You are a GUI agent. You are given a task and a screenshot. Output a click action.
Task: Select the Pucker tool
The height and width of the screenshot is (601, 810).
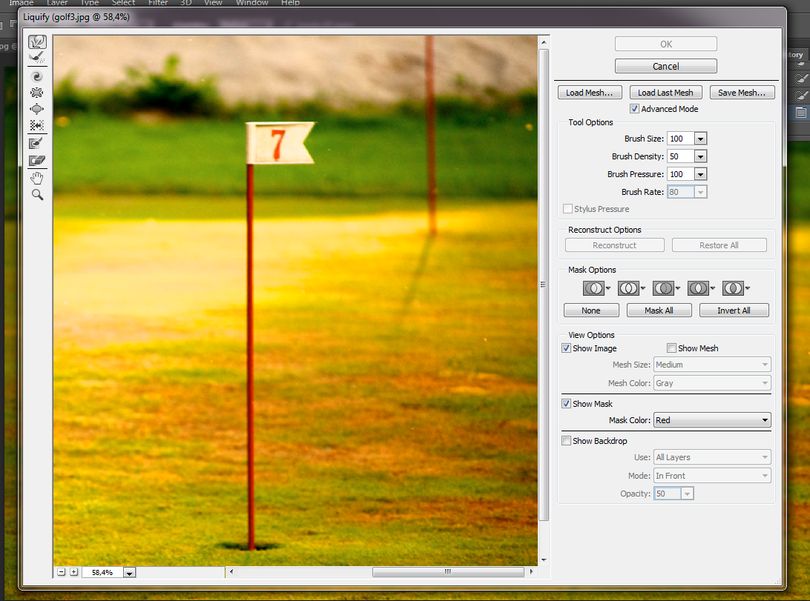(x=37, y=93)
